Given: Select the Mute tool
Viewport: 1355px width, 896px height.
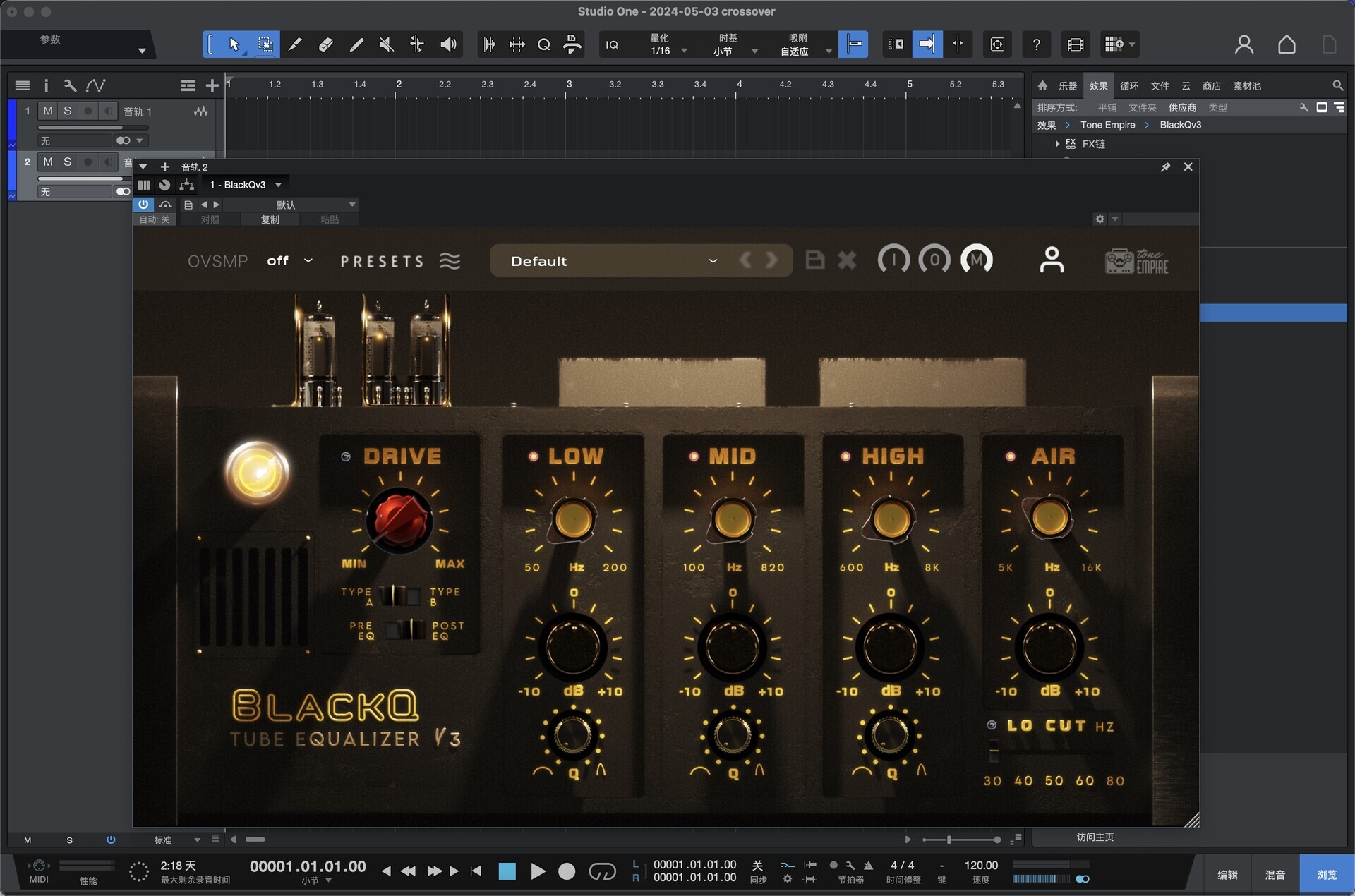Looking at the screenshot, I should point(386,44).
